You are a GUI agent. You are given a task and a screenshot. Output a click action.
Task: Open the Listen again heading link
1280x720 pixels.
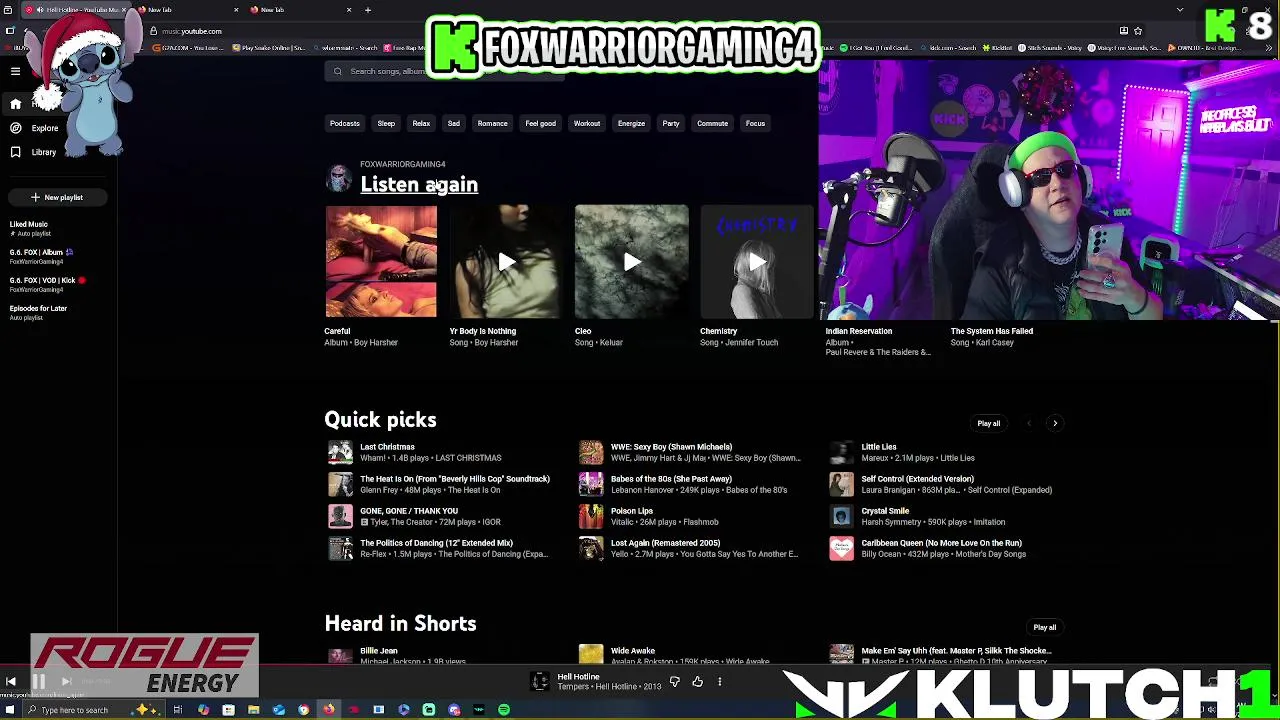419,184
